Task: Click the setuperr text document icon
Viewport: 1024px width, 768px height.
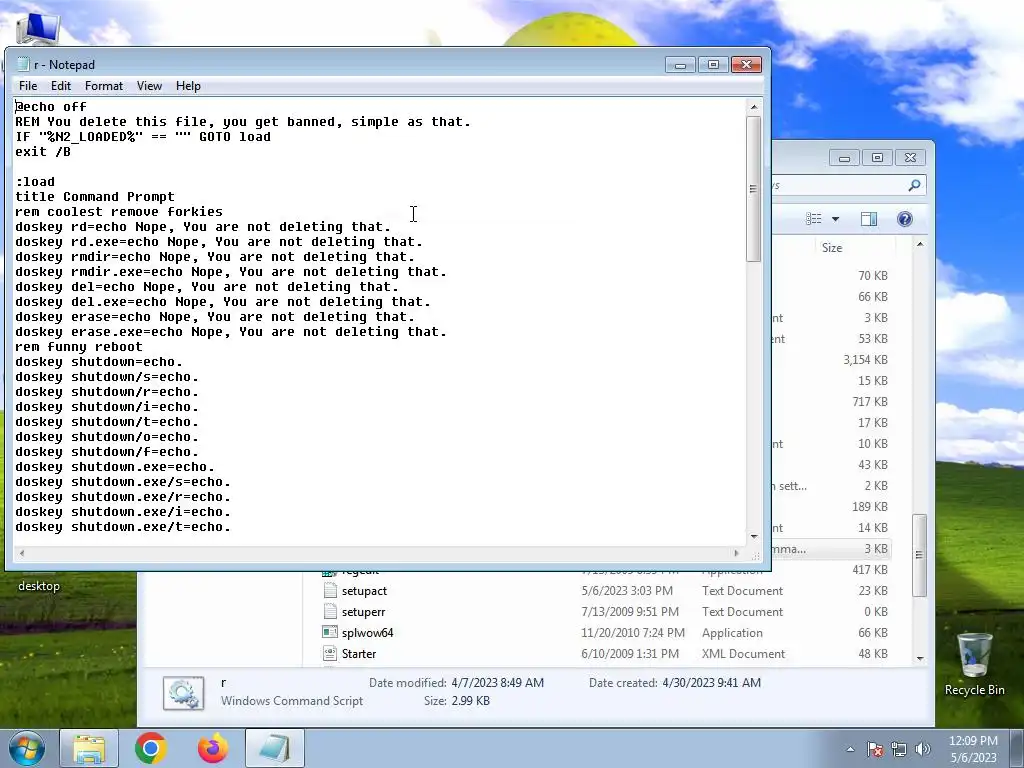Action: (x=330, y=611)
